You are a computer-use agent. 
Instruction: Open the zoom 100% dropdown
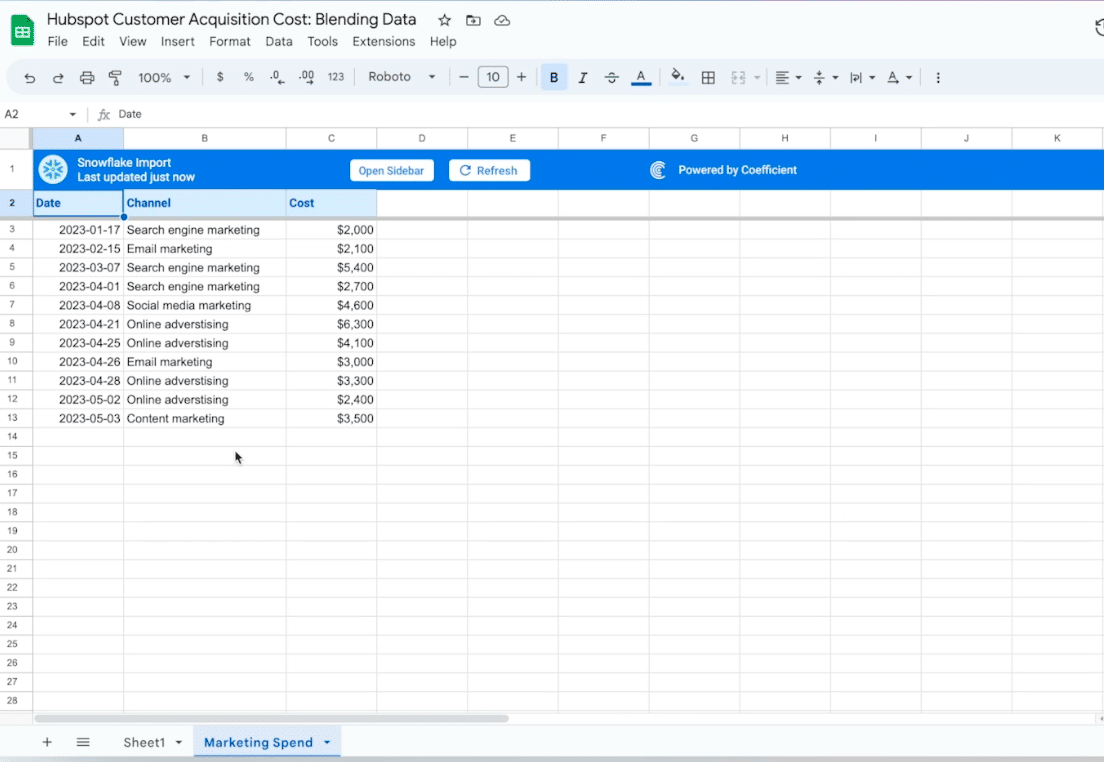pyautogui.click(x=164, y=77)
